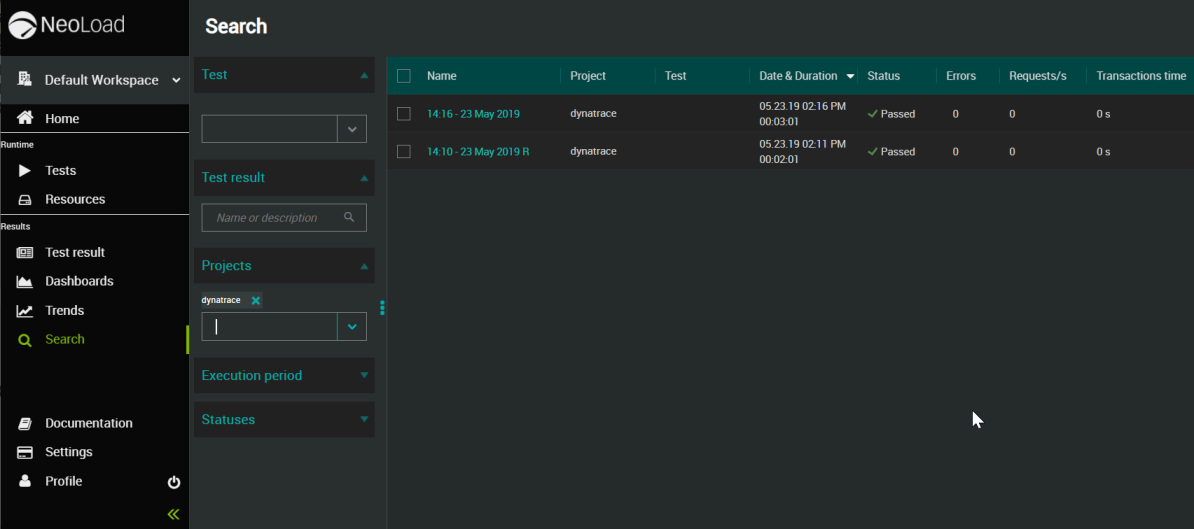Screen dimensions: 1194x529
Task: Tick the select-all checkbox in table header
Action: coord(404,76)
